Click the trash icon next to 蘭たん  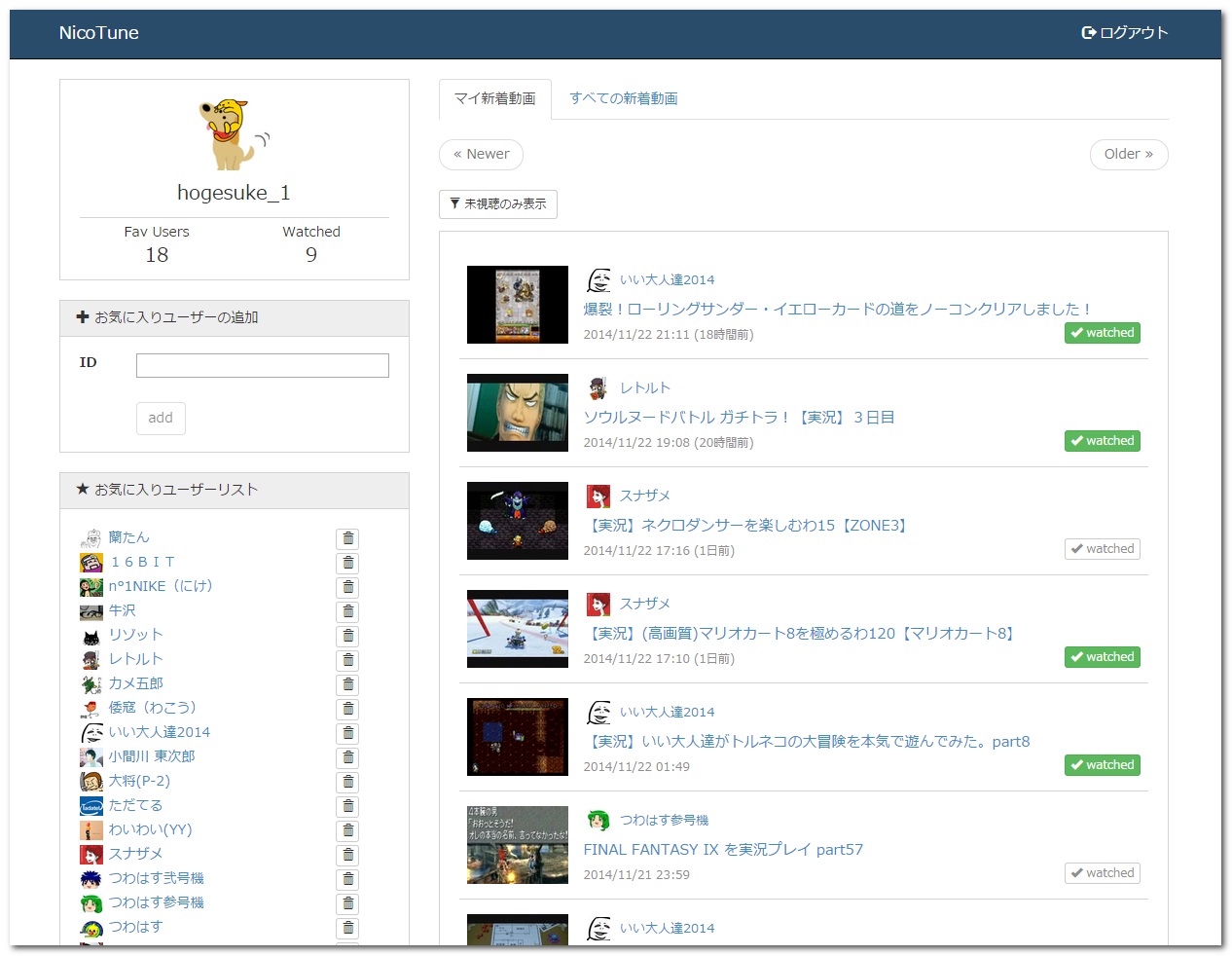coord(347,538)
